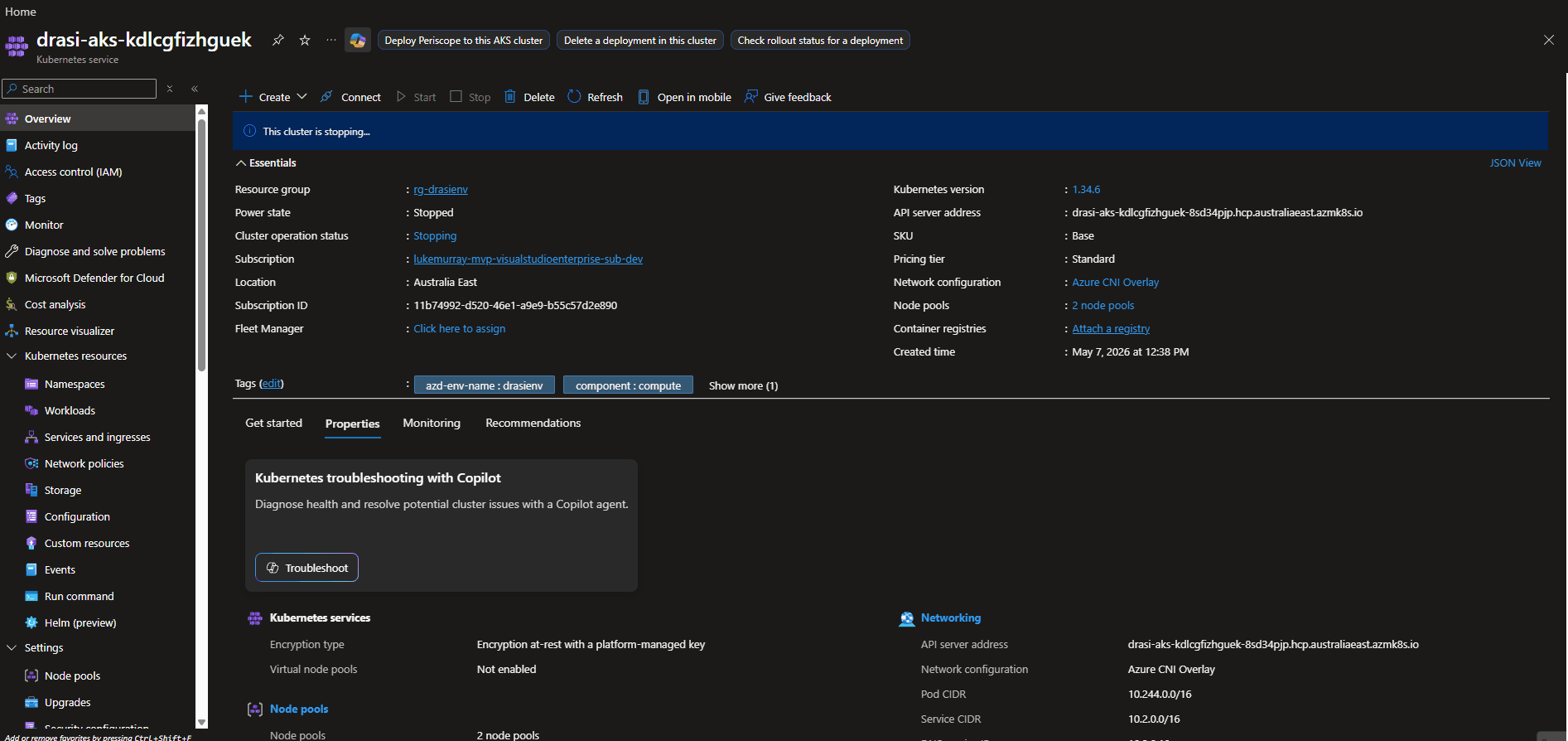The height and width of the screenshot is (741, 1568).
Task: Click the Node pools section heading
Action: point(299,709)
